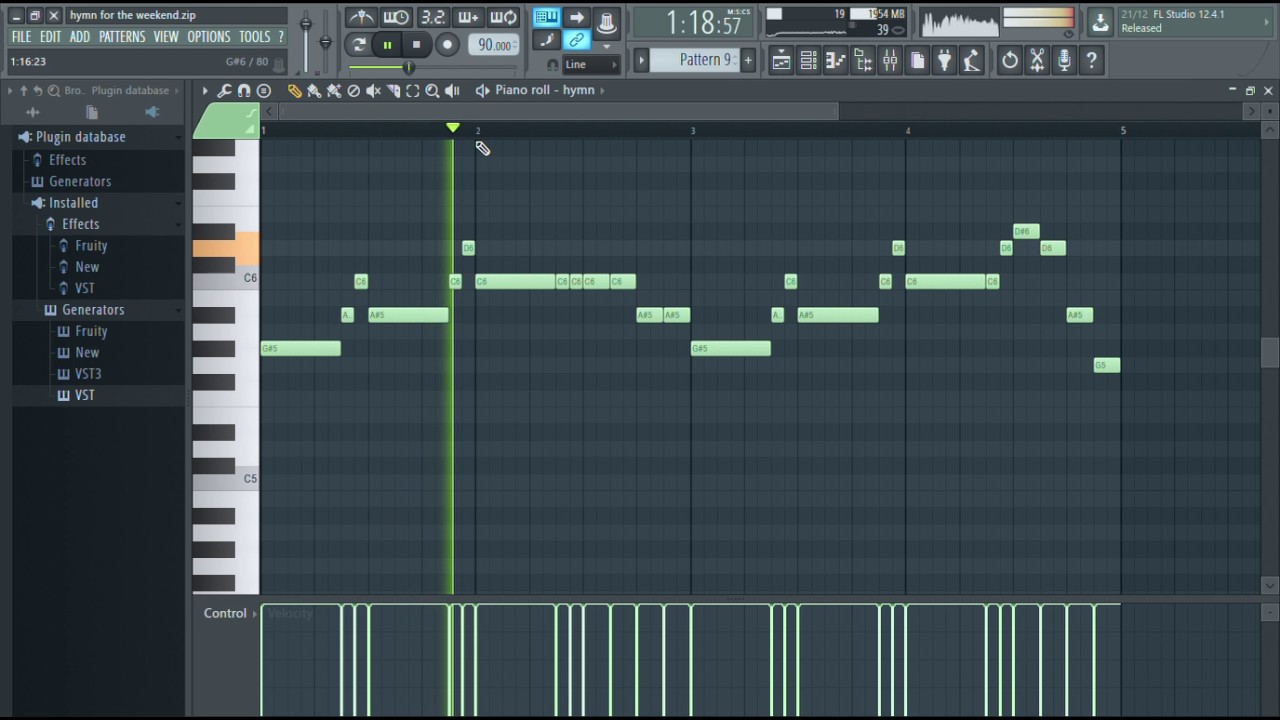Click the scissors audio editor icon
The width and height of the screenshot is (1280, 720).
pyautogui.click(x=1037, y=61)
